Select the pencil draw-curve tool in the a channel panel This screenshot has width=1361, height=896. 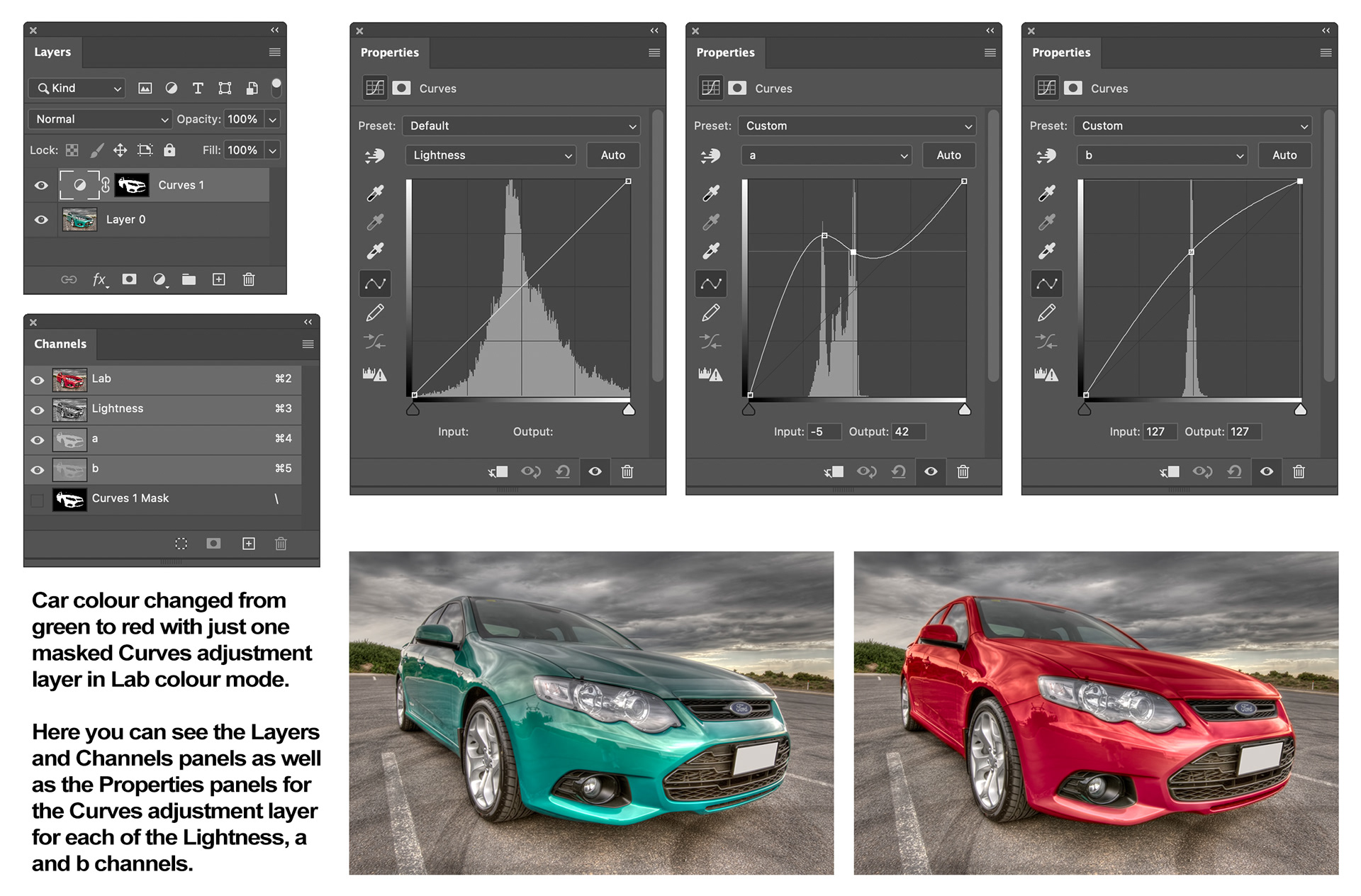(710, 313)
